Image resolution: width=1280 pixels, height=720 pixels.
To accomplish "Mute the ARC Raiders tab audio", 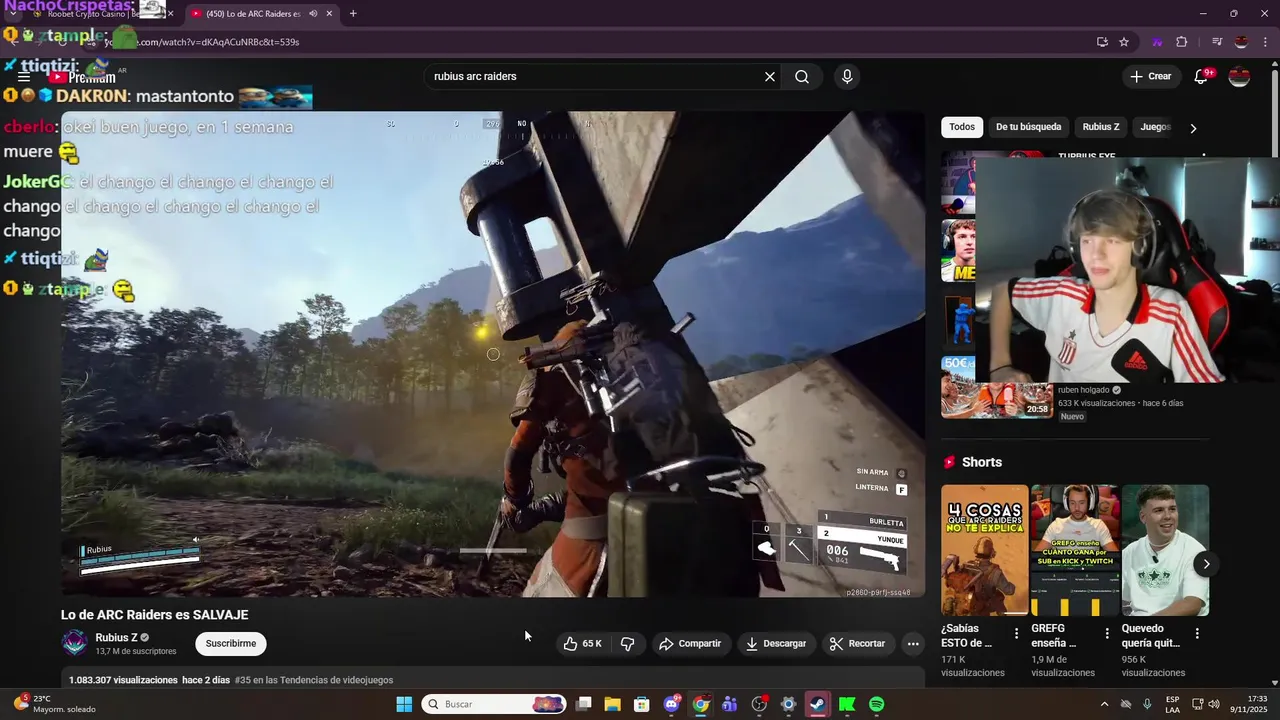I will tap(313, 14).
